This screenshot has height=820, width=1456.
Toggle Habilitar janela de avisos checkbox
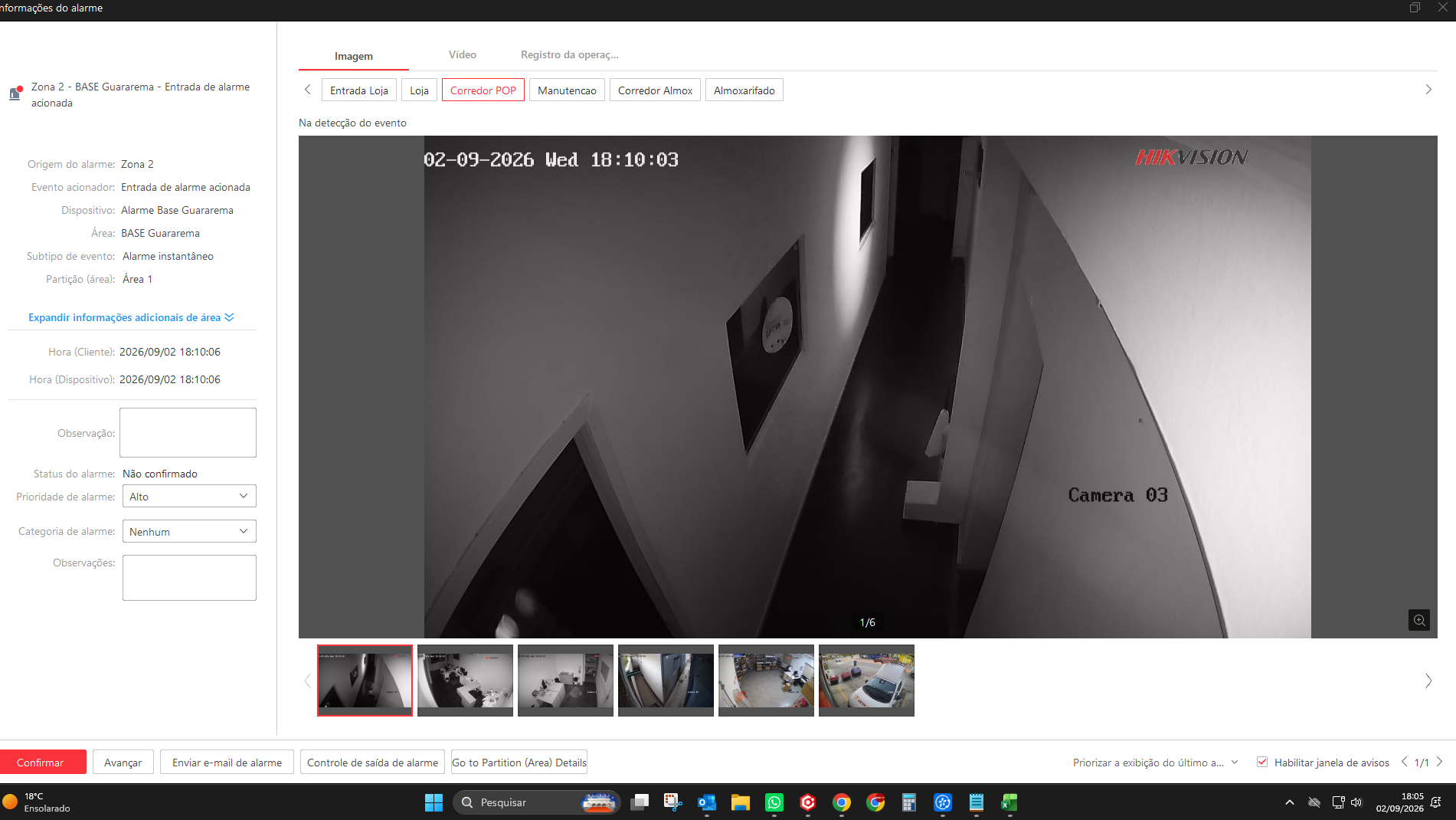1262,762
